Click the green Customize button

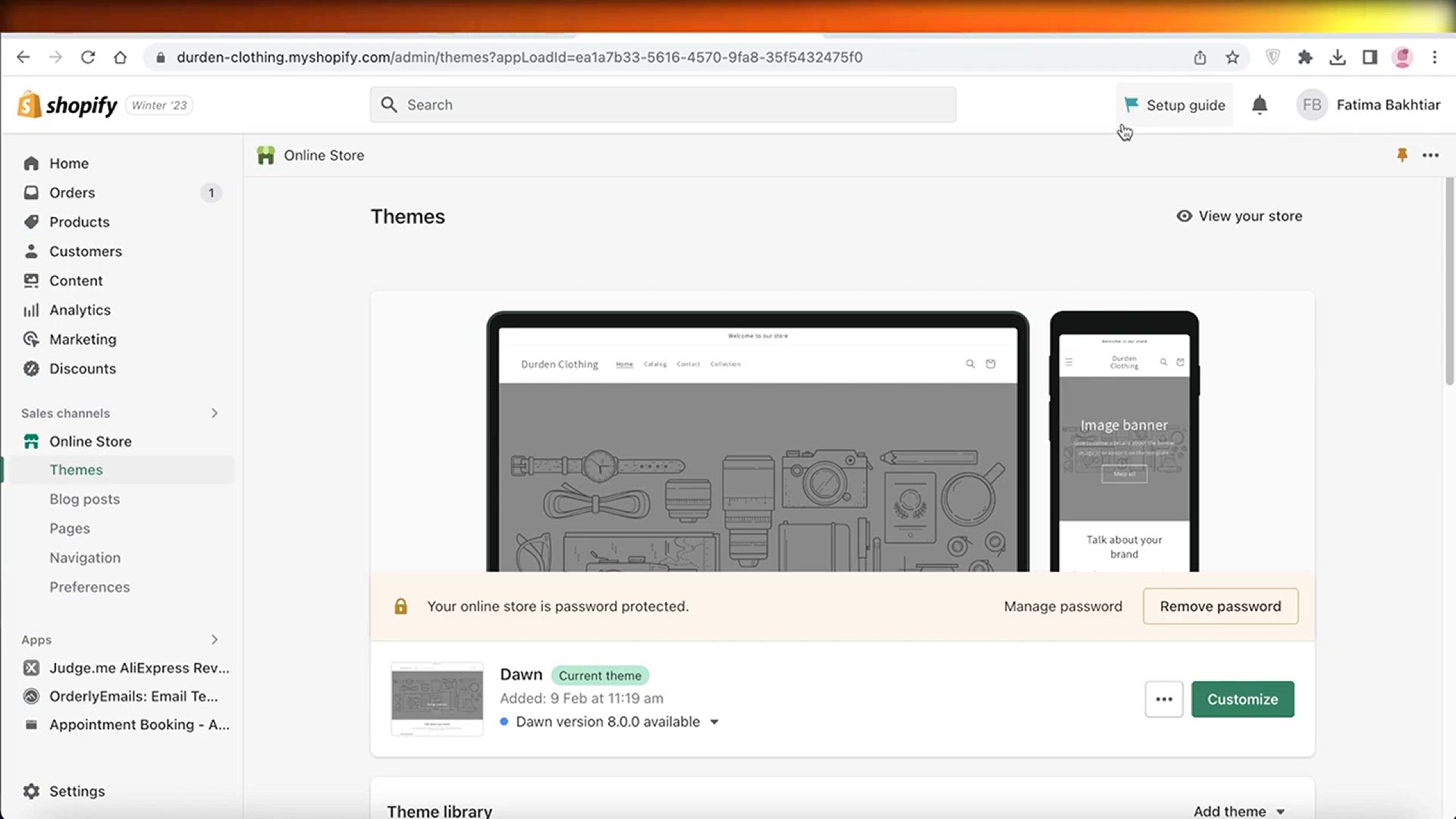tap(1242, 699)
